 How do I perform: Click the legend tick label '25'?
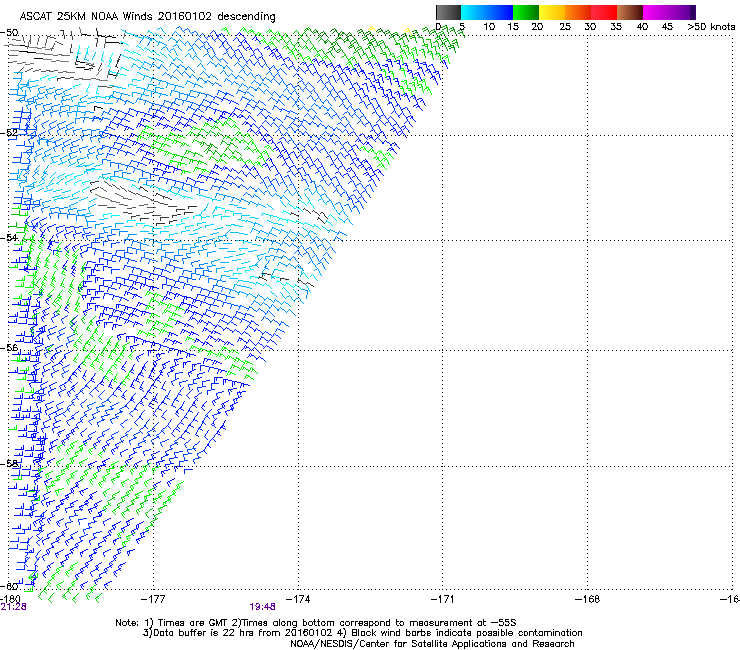[565, 27]
